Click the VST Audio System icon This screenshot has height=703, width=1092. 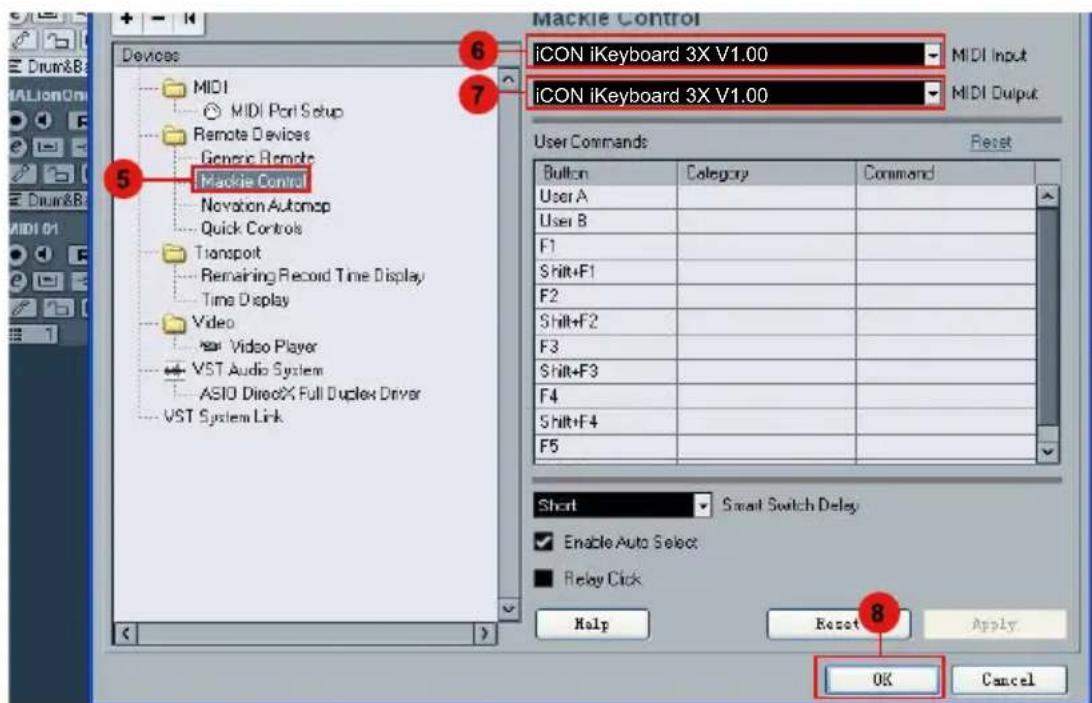click(173, 370)
